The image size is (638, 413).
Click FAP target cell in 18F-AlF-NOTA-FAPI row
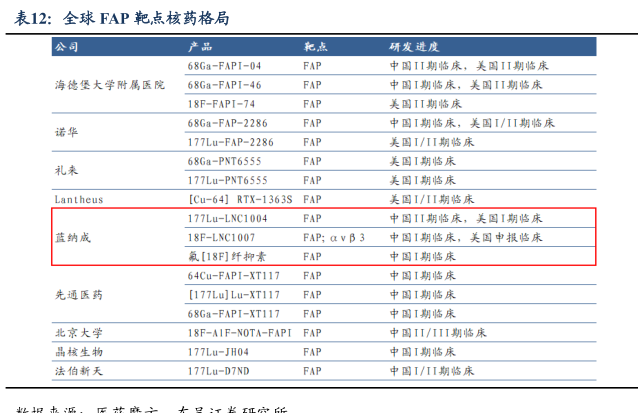click(x=312, y=333)
